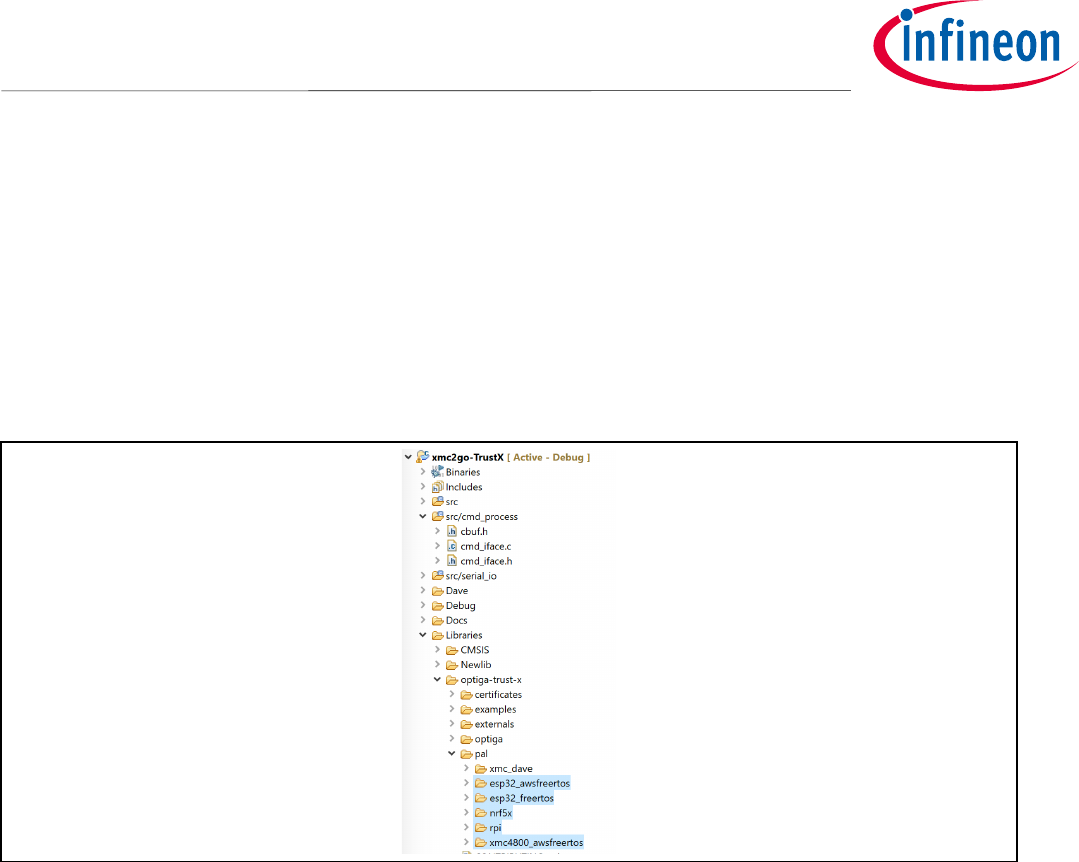Expand the cmd_iface.h file arrow
This screenshot has width=1079, height=862.
(x=437, y=561)
